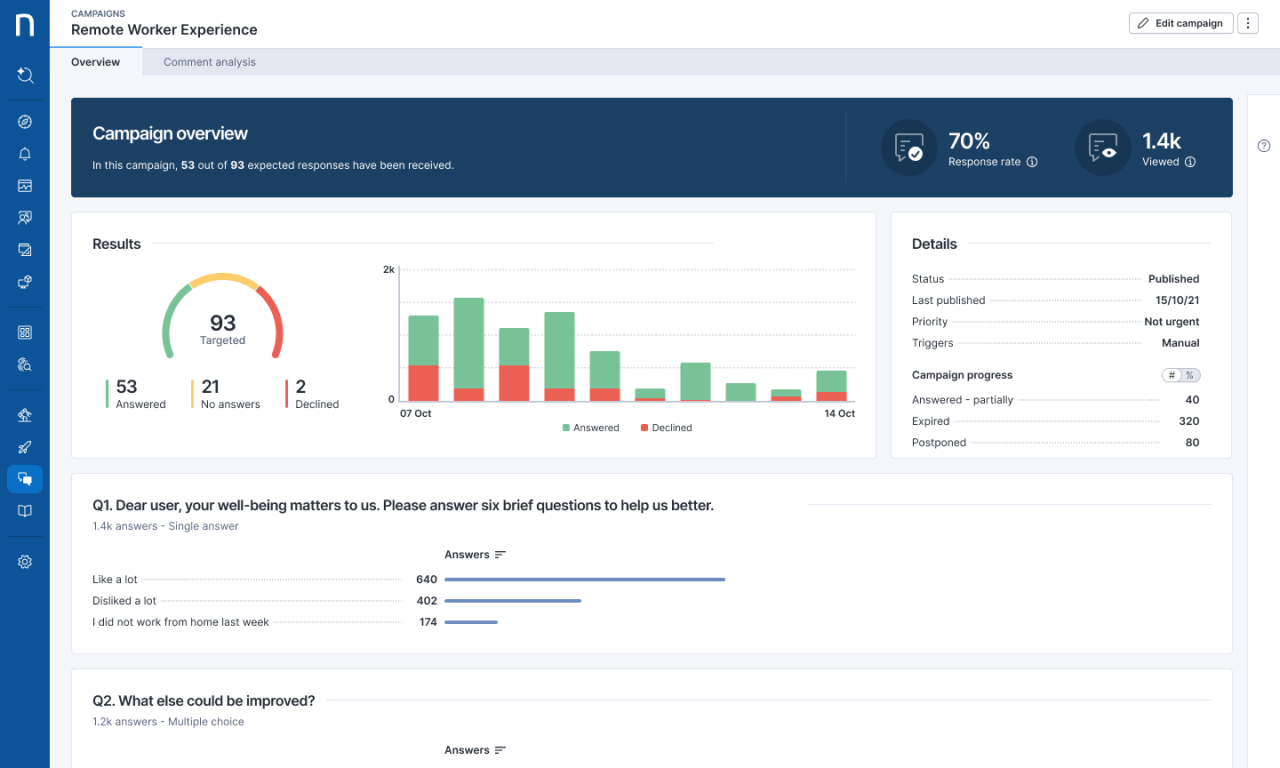Click the info icon beside Viewed
Image resolution: width=1280 pixels, height=768 pixels.
point(1190,162)
